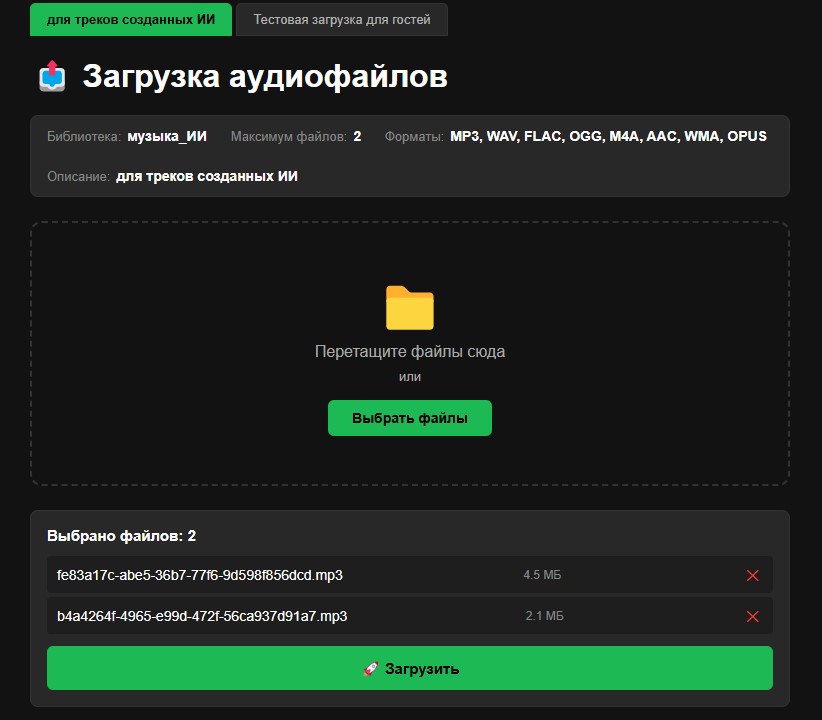Click the 'Загрузка аудиофайлов' heading
Screen dimensions: 822x720
[x=265, y=76]
